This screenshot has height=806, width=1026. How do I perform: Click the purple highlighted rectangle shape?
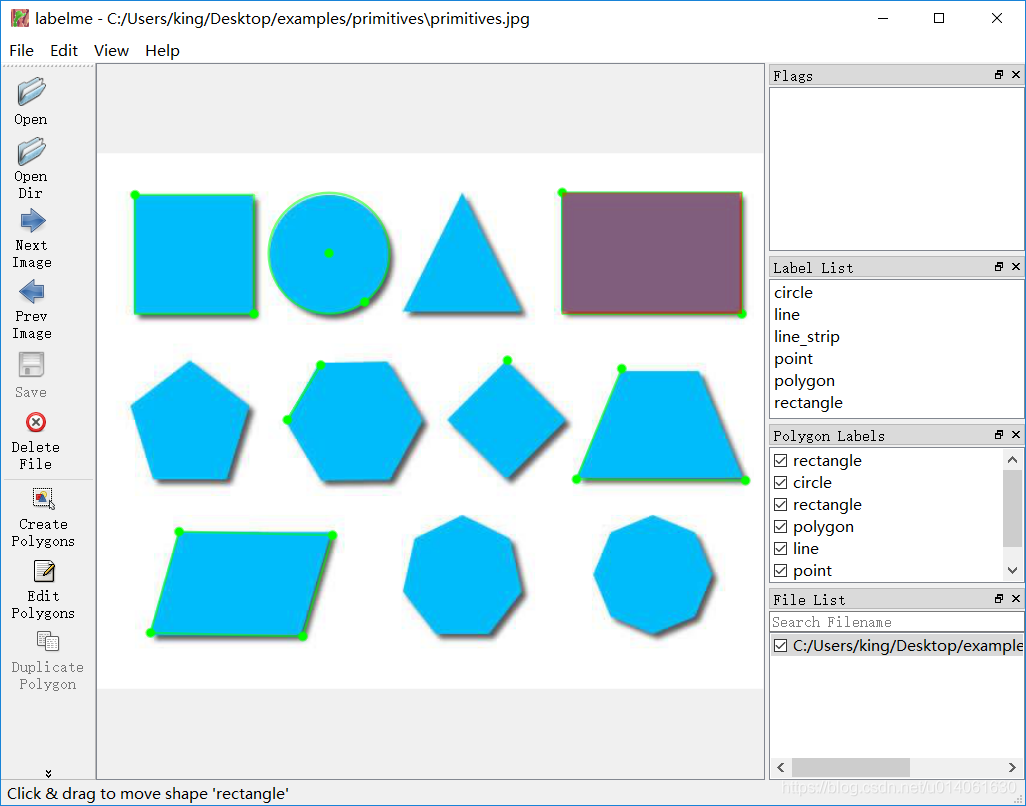pyautogui.click(x=652, y=253)
